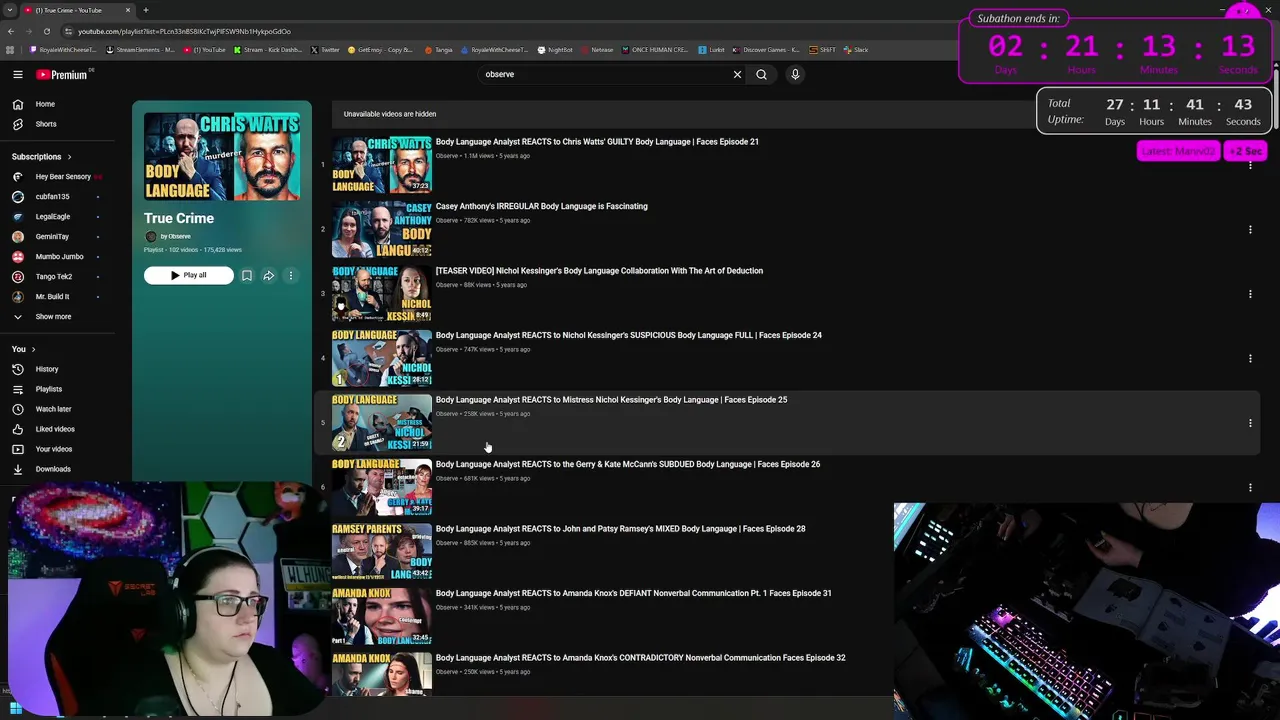Open options menu for Faces Episode 25
Screen dimensions: 1280x720
[1250, 423]
